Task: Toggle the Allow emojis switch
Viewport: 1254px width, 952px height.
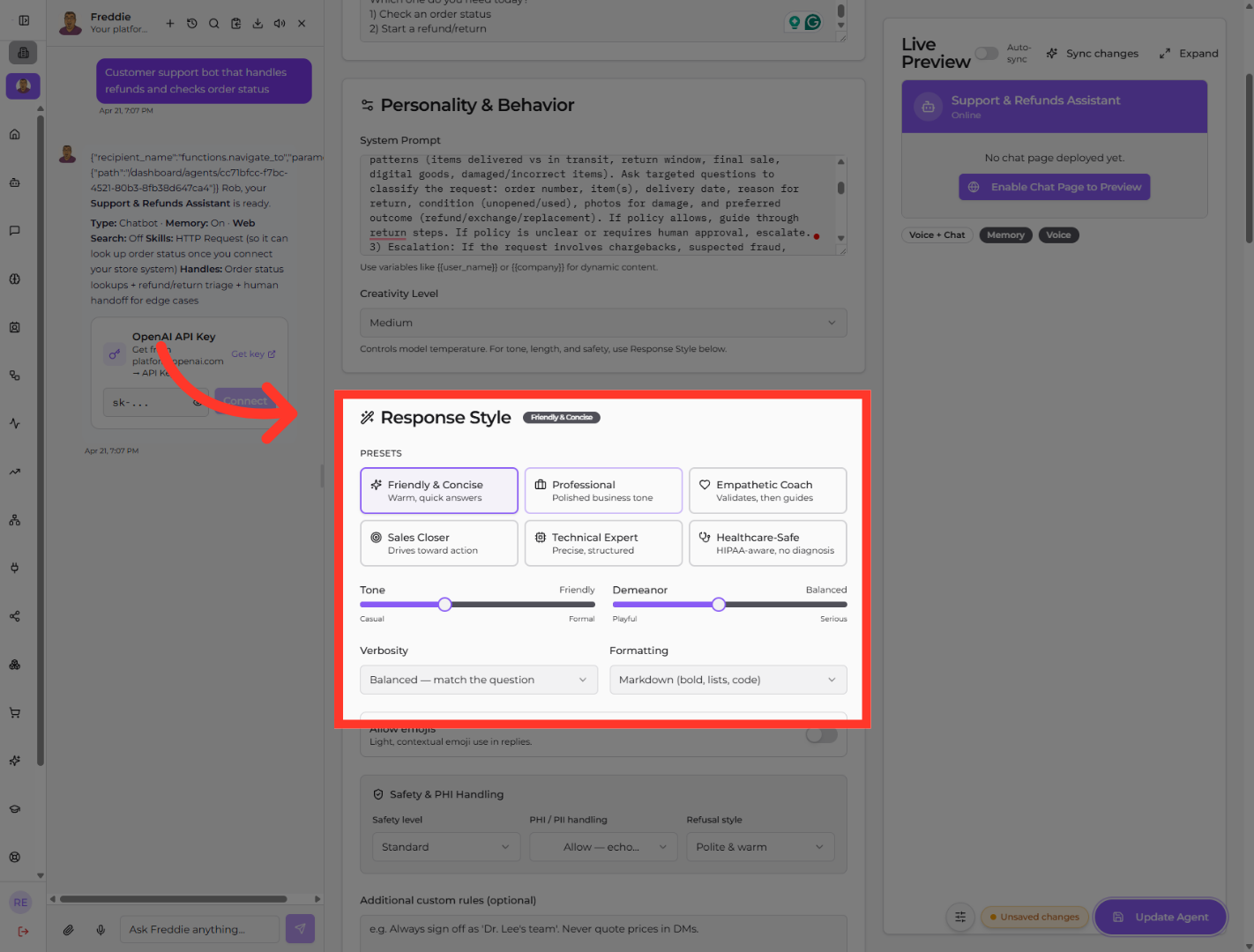Action: click(821, 735)
